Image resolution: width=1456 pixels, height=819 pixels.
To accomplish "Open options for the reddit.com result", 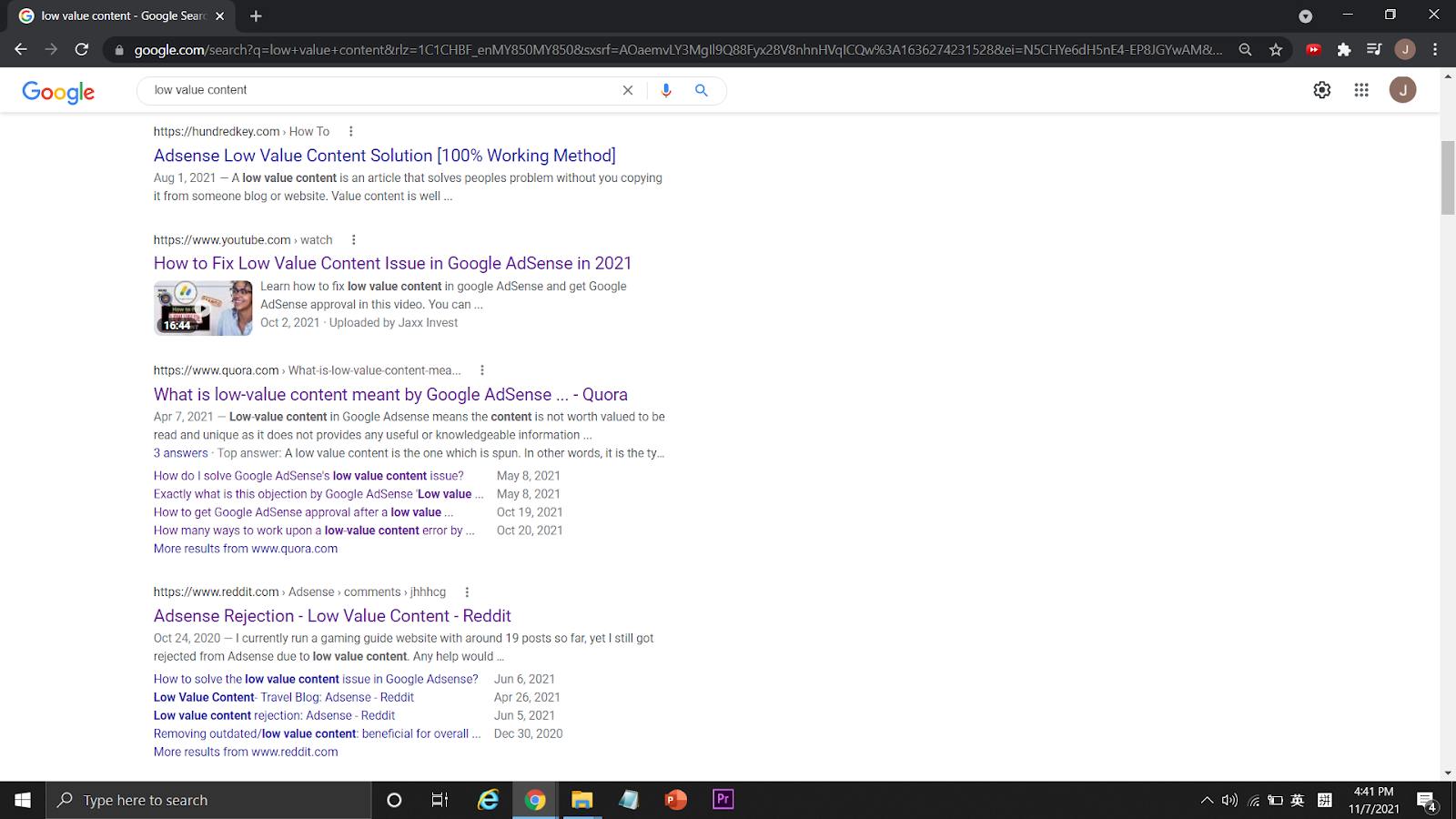I will (x=468, y=592).
